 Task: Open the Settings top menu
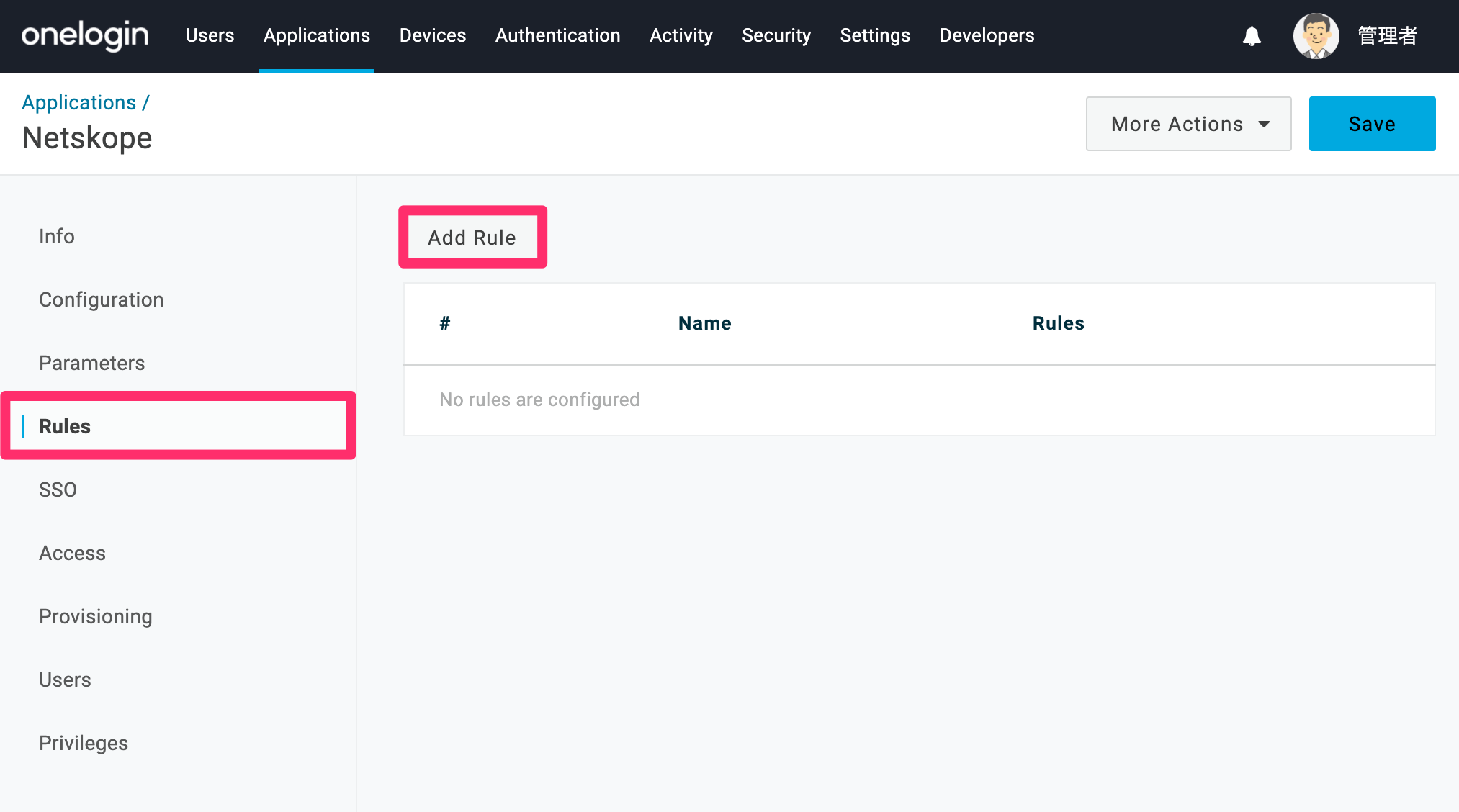[x=875, y=35]
